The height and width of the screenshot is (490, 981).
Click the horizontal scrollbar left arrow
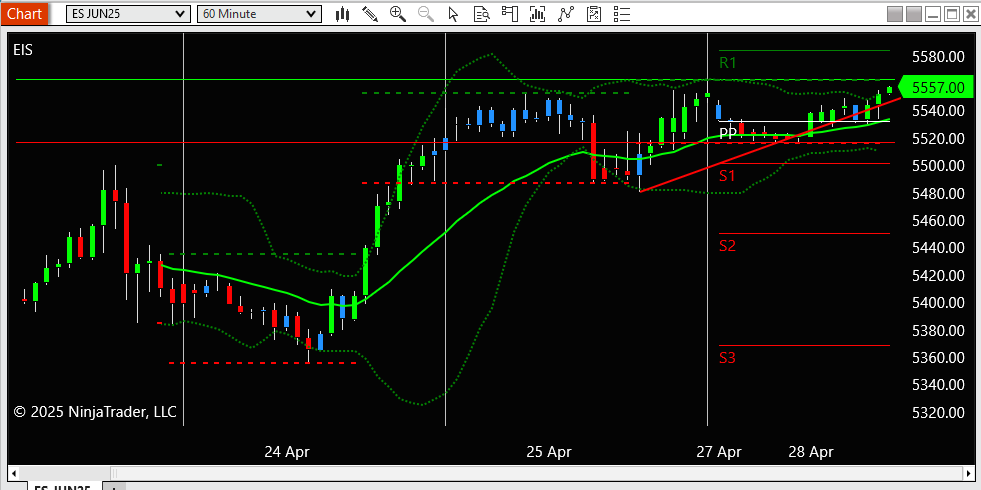click(x=13, y=472)
